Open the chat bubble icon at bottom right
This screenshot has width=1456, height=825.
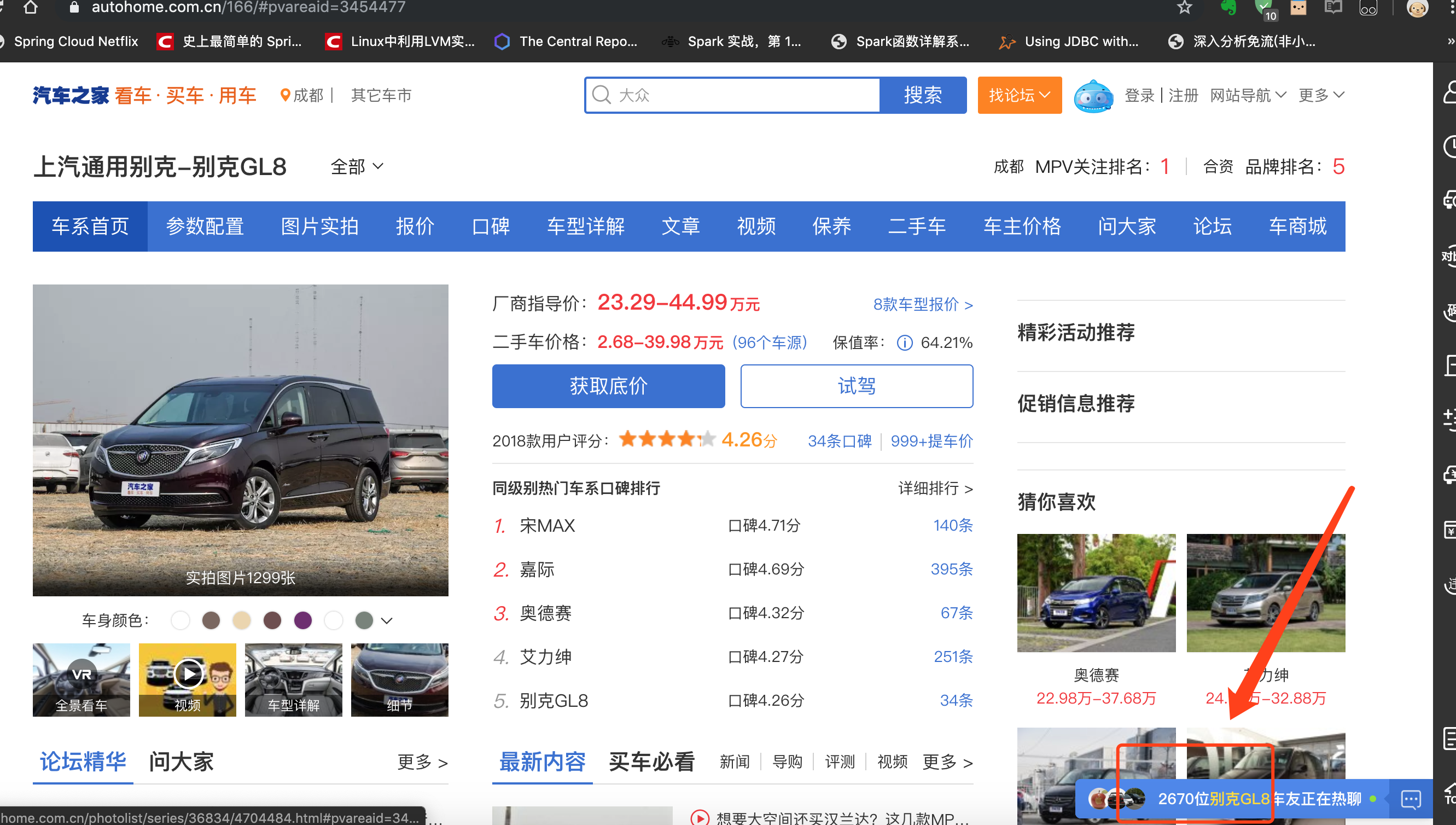click(1410, 799)
